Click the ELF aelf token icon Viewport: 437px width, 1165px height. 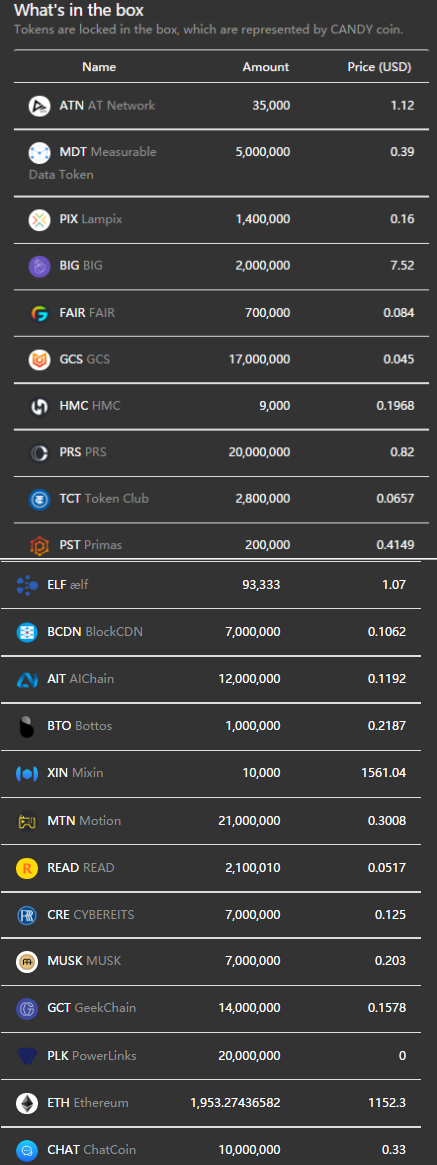(27, 585)
